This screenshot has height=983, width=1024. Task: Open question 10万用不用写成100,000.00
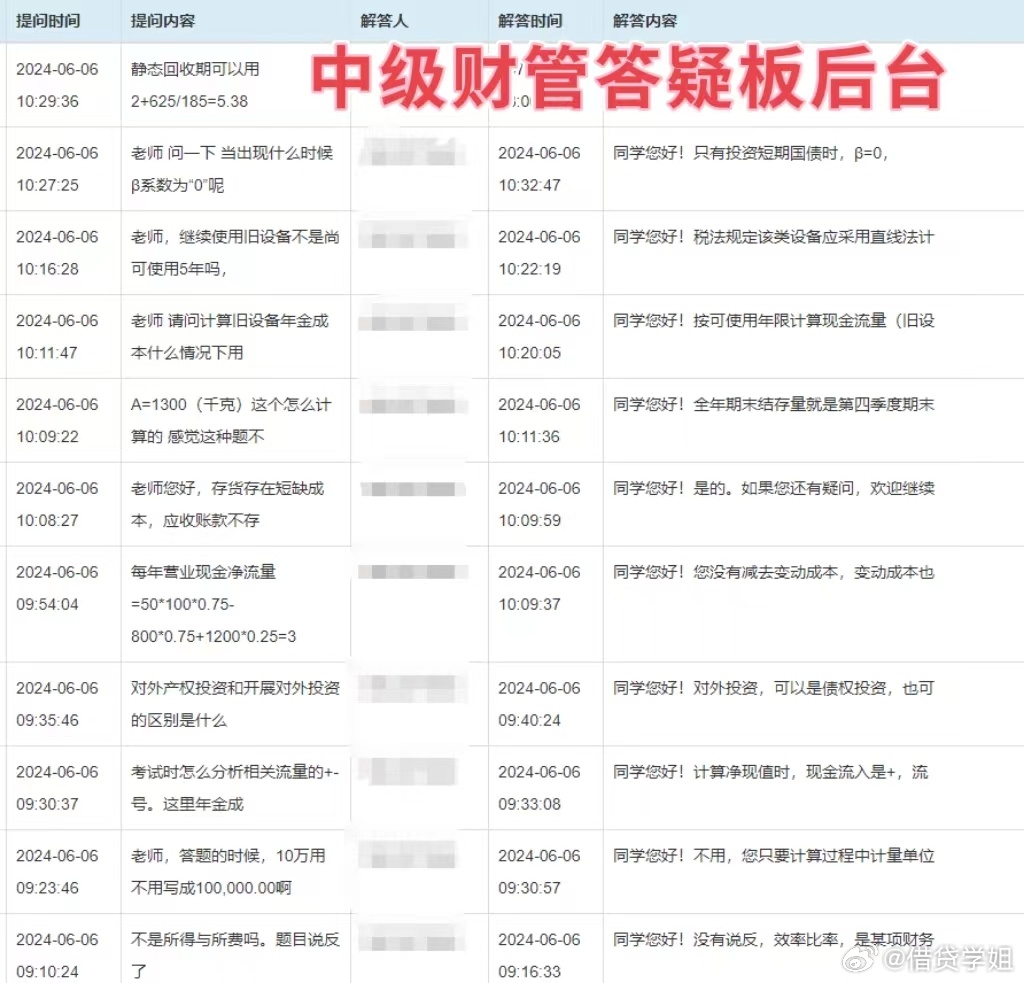point(228,871)
